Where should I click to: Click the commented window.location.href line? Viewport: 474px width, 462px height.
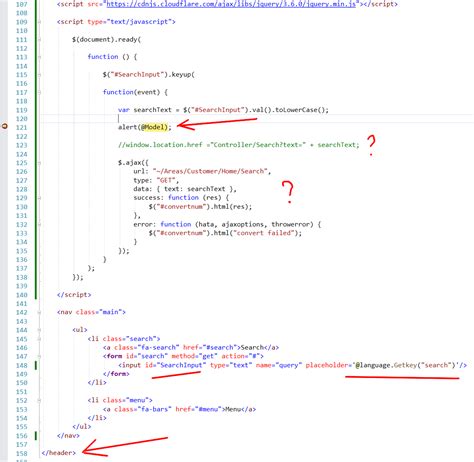click(239, 145)
